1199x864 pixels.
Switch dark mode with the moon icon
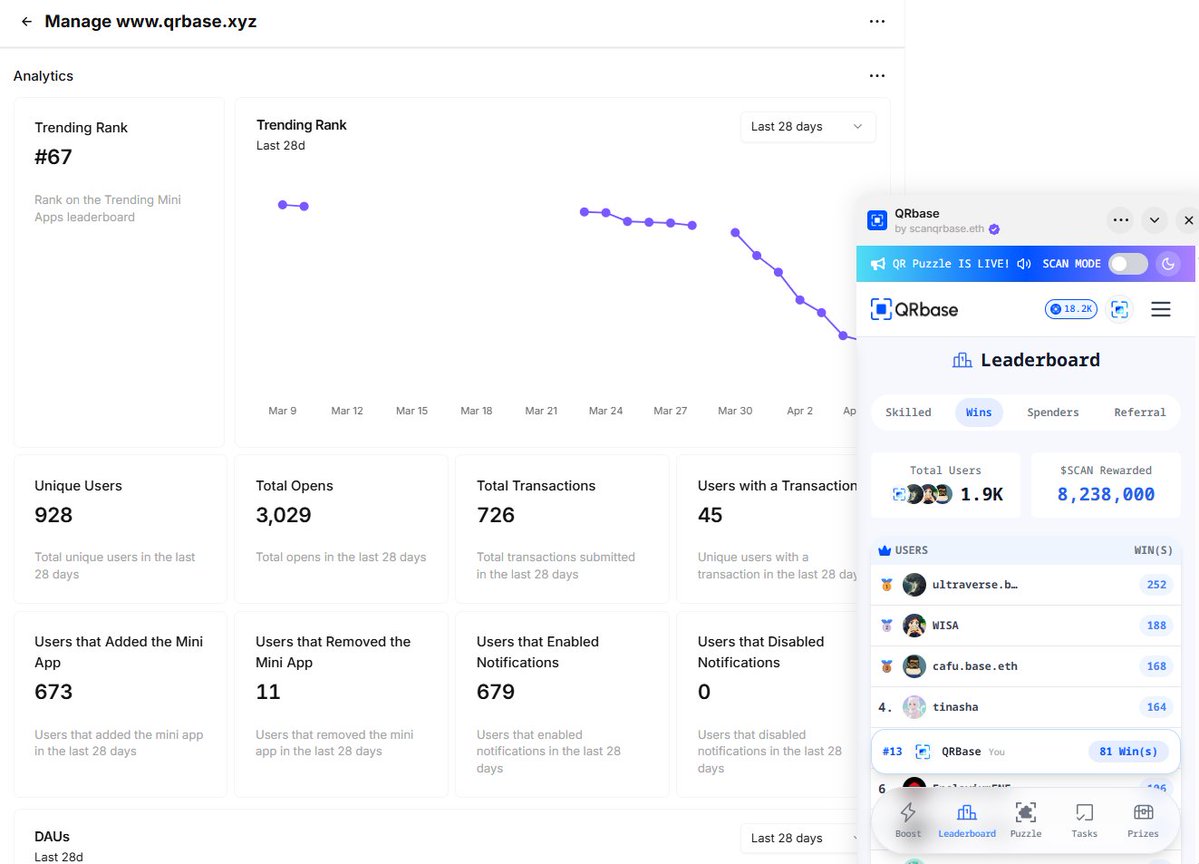pyautogui.click(x=1168, y=264)
